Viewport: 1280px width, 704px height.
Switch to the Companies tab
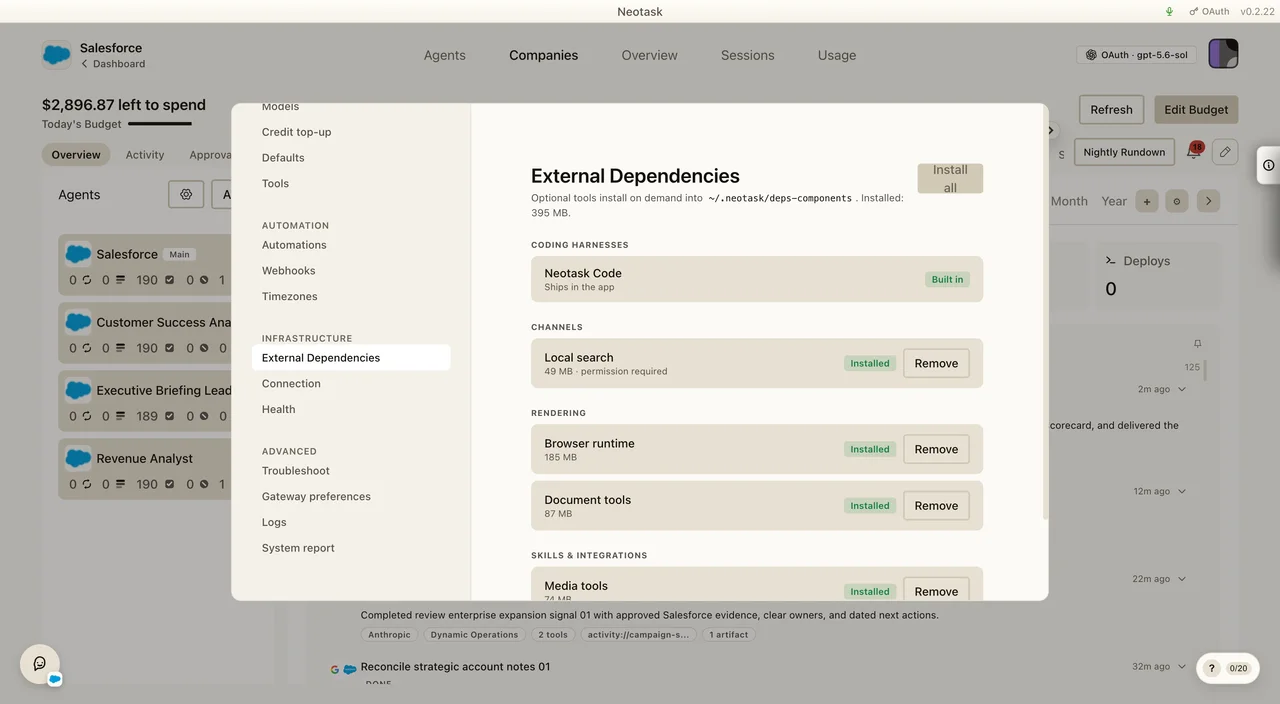click(543, 55)
